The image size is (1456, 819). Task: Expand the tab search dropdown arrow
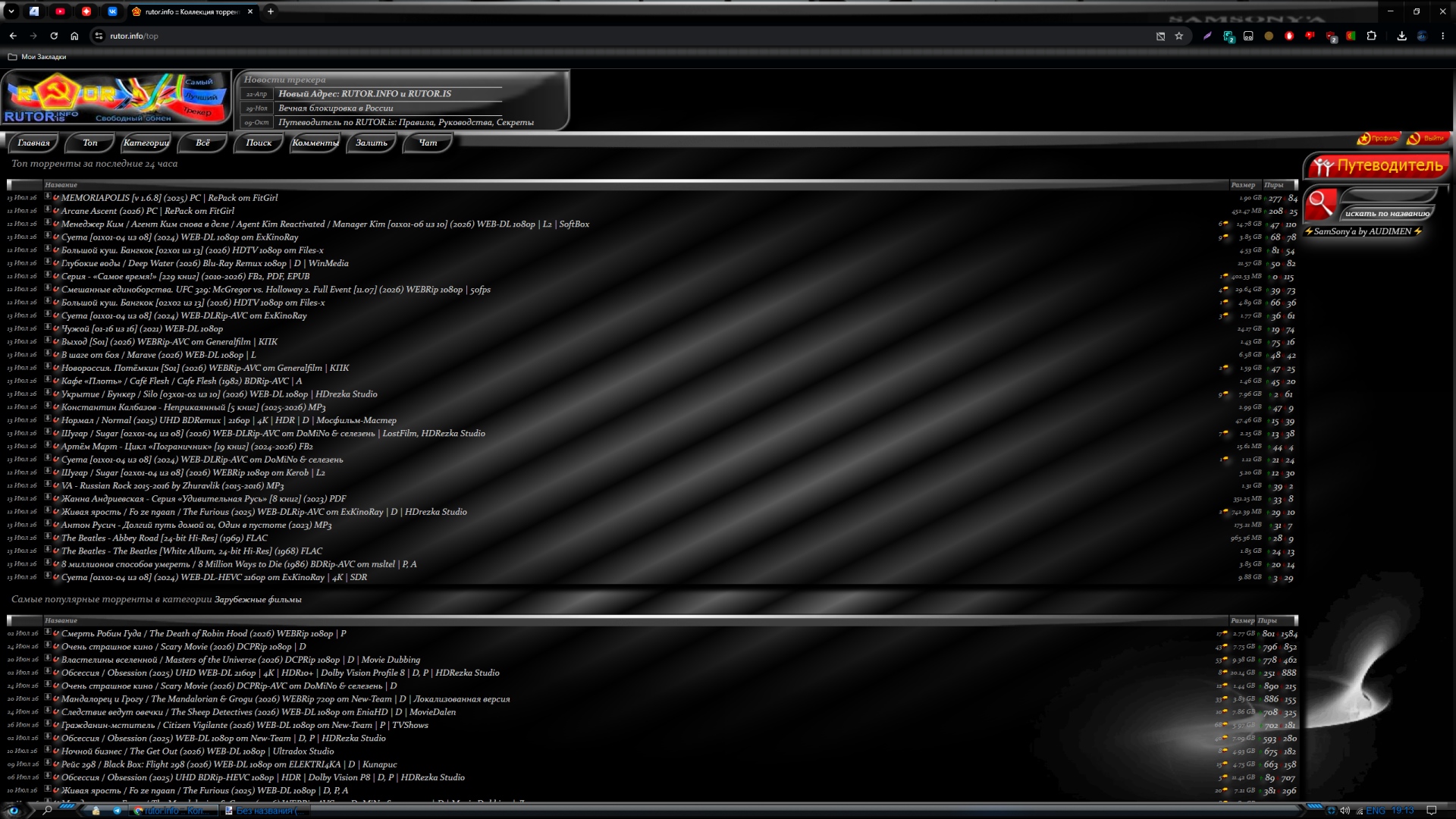11,11
